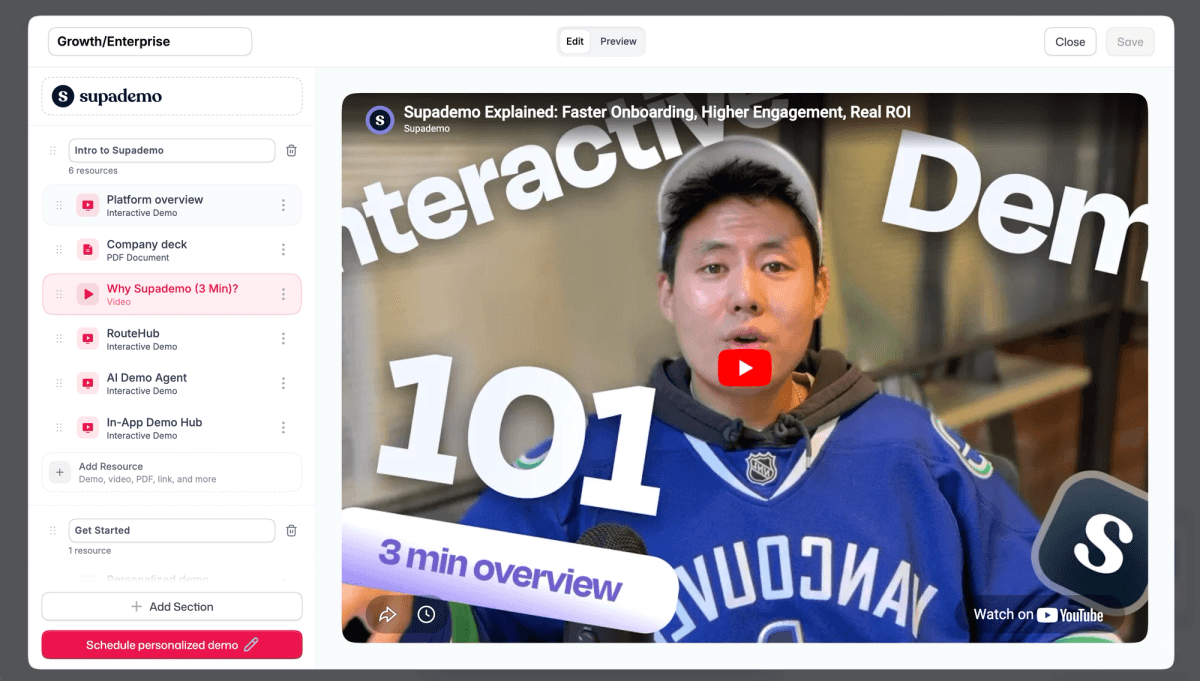The height and width of the screenshot is (681, 1200).
Task: Click the demo icon for In-App Demo Hub
Action: point(88,428)
